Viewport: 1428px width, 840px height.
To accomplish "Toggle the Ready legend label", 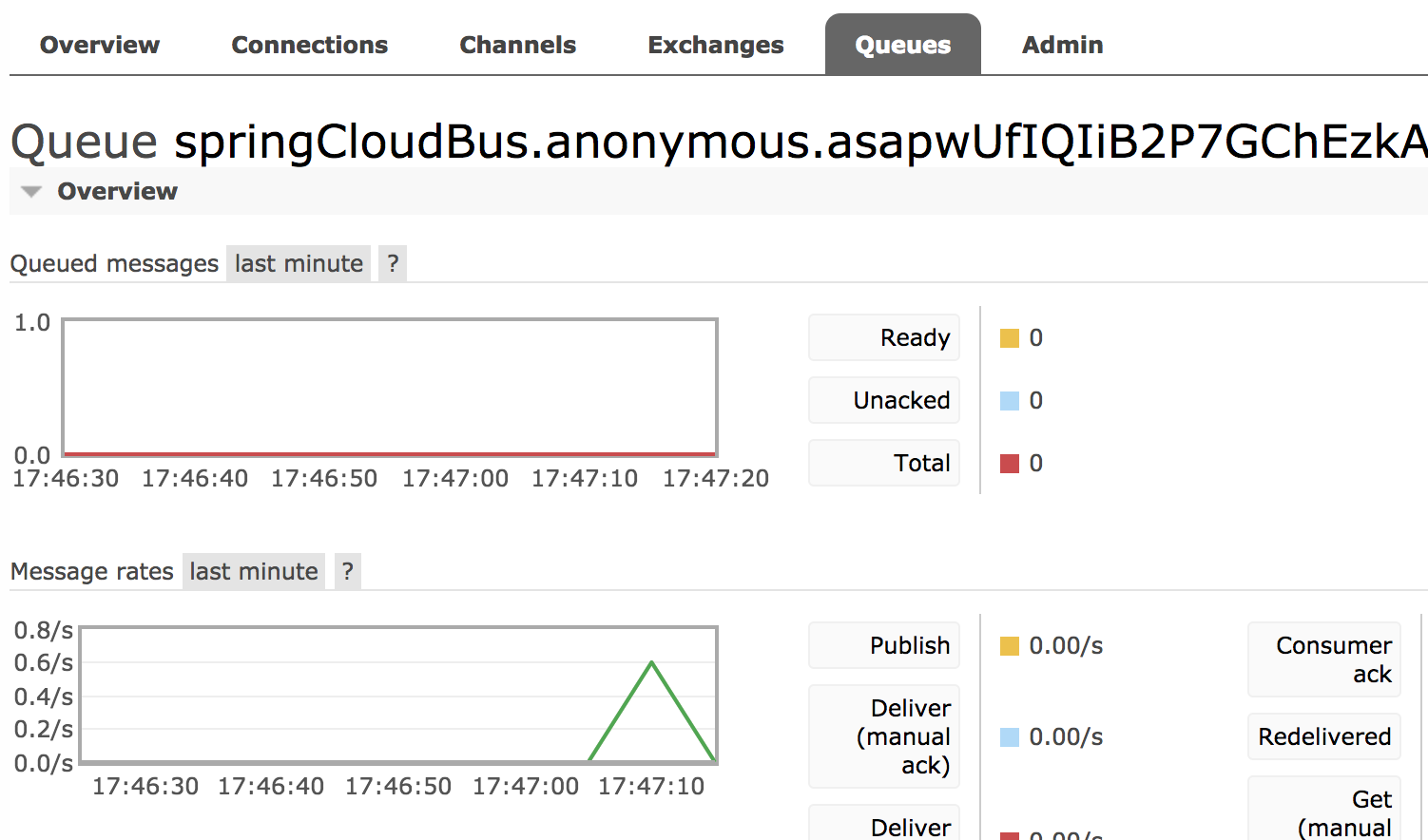I will click(884, 337).
